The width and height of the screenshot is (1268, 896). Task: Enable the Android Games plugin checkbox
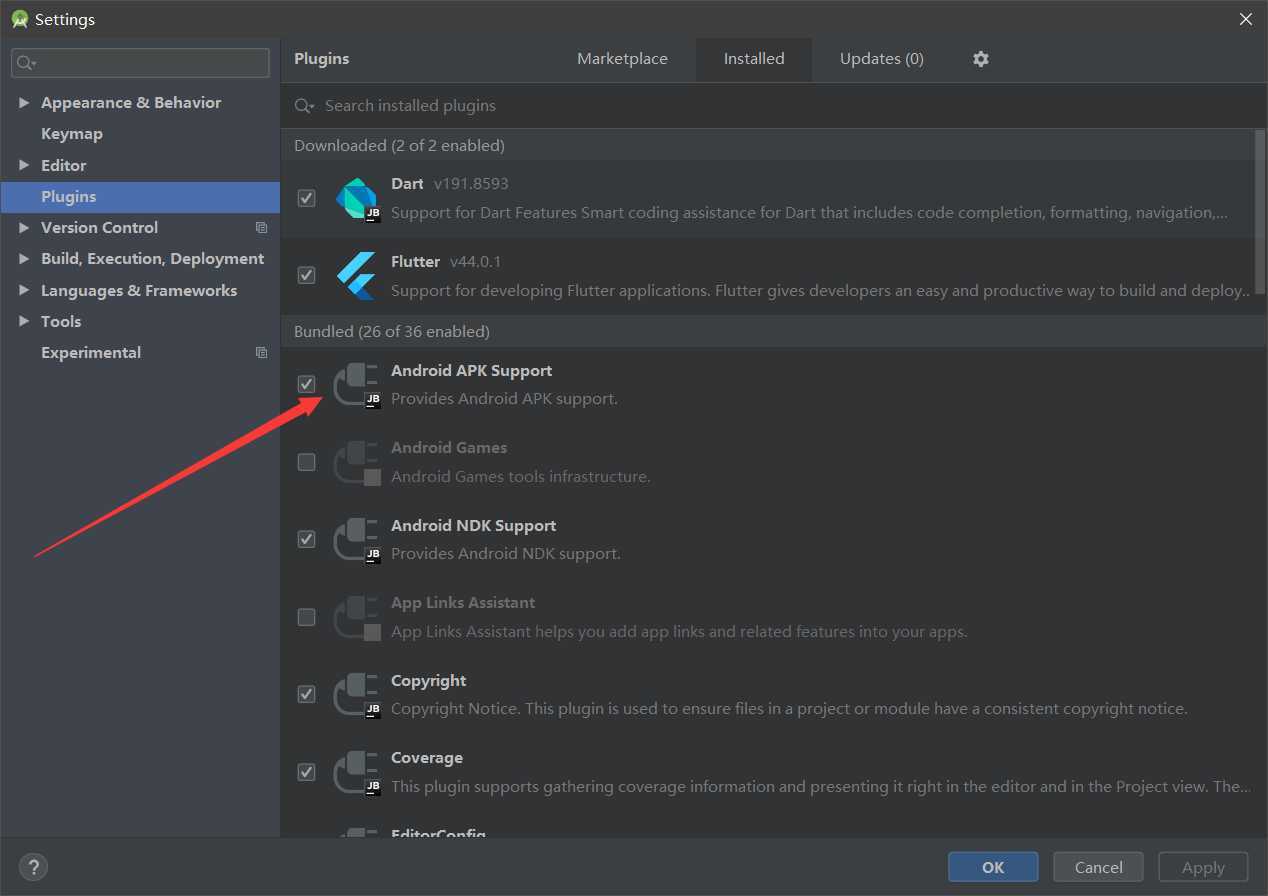click(x=307, y=462)
